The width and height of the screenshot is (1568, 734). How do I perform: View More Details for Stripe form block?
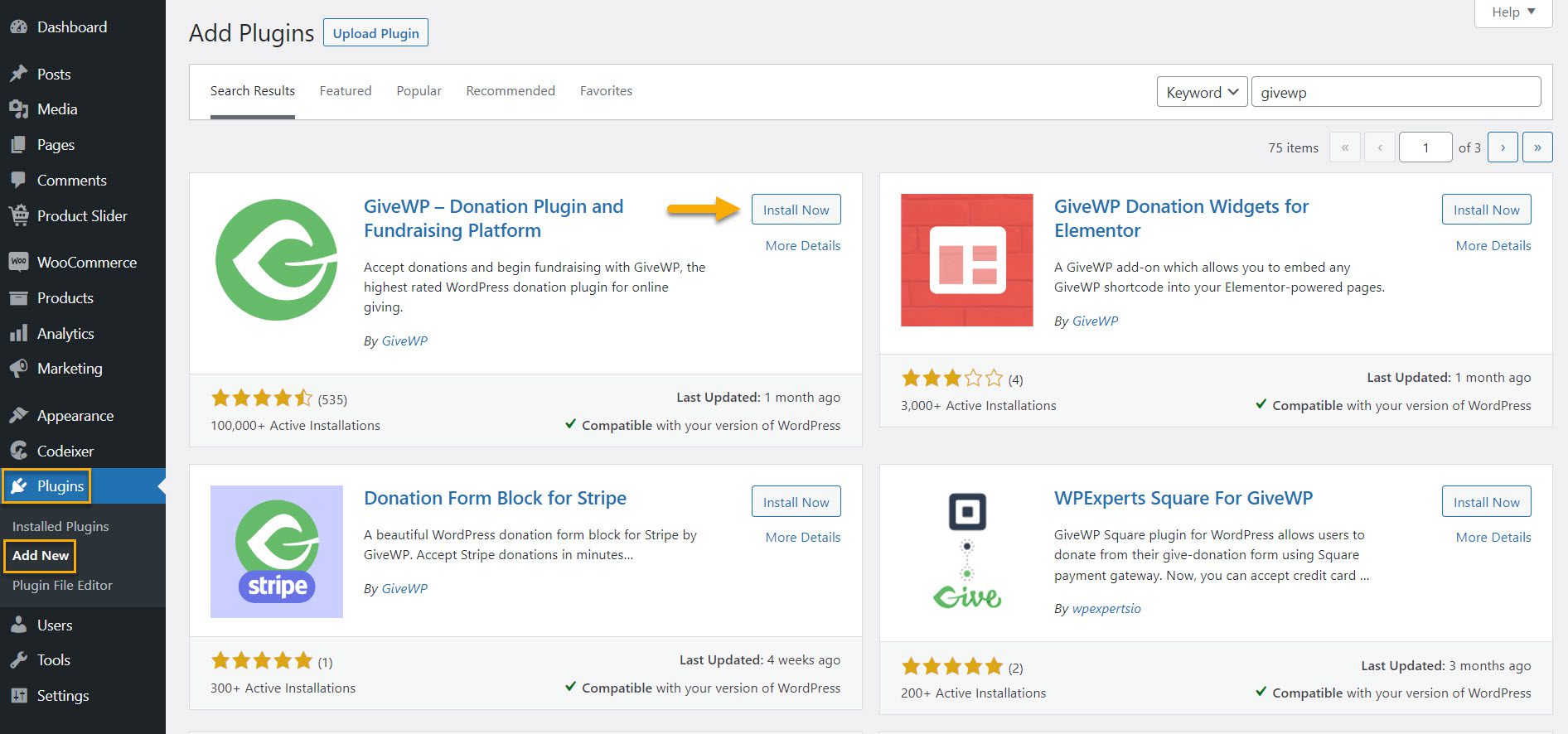[803, 537]
